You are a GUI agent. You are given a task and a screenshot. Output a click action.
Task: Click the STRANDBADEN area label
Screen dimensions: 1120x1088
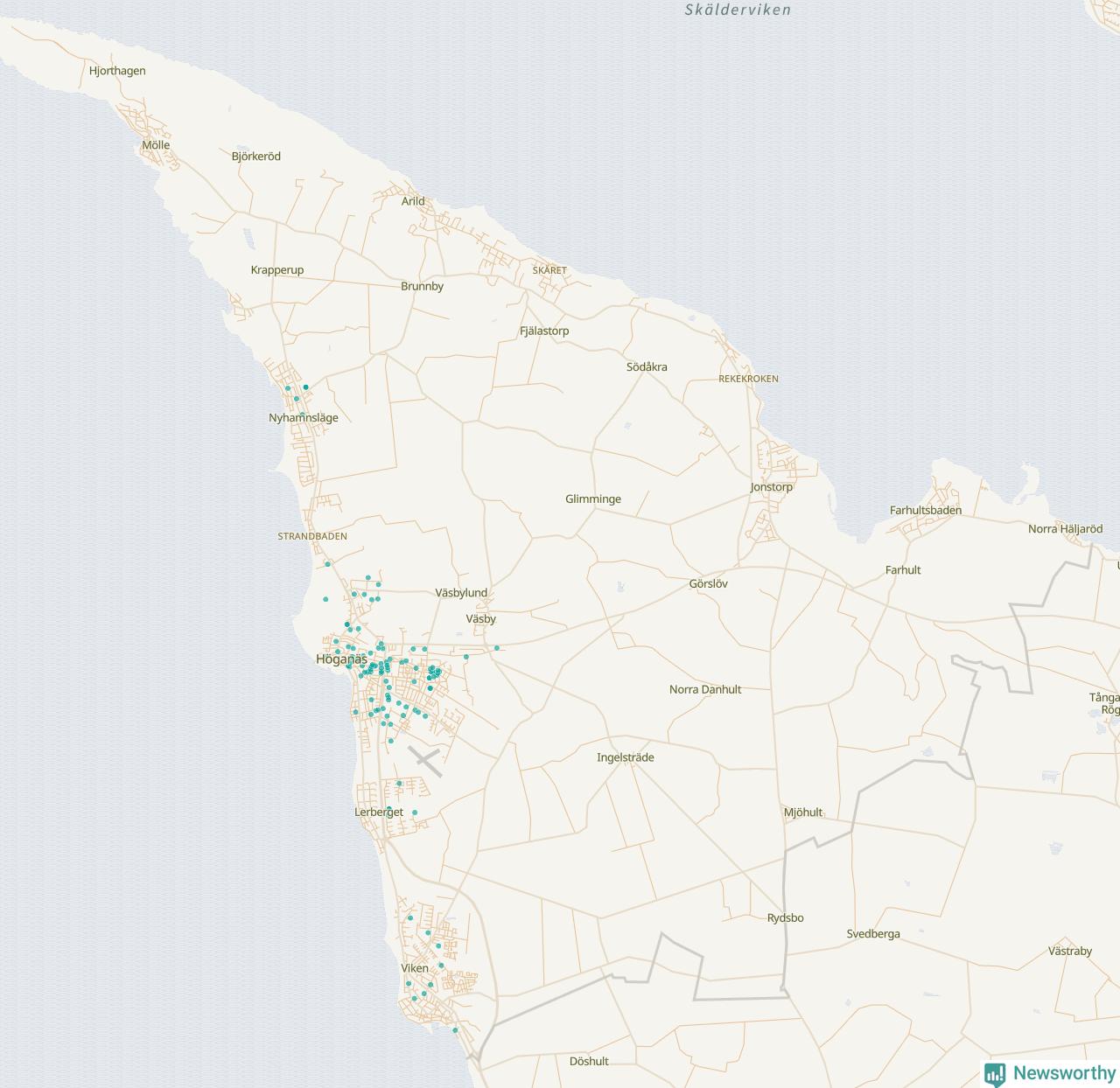[x=312, y=536]
